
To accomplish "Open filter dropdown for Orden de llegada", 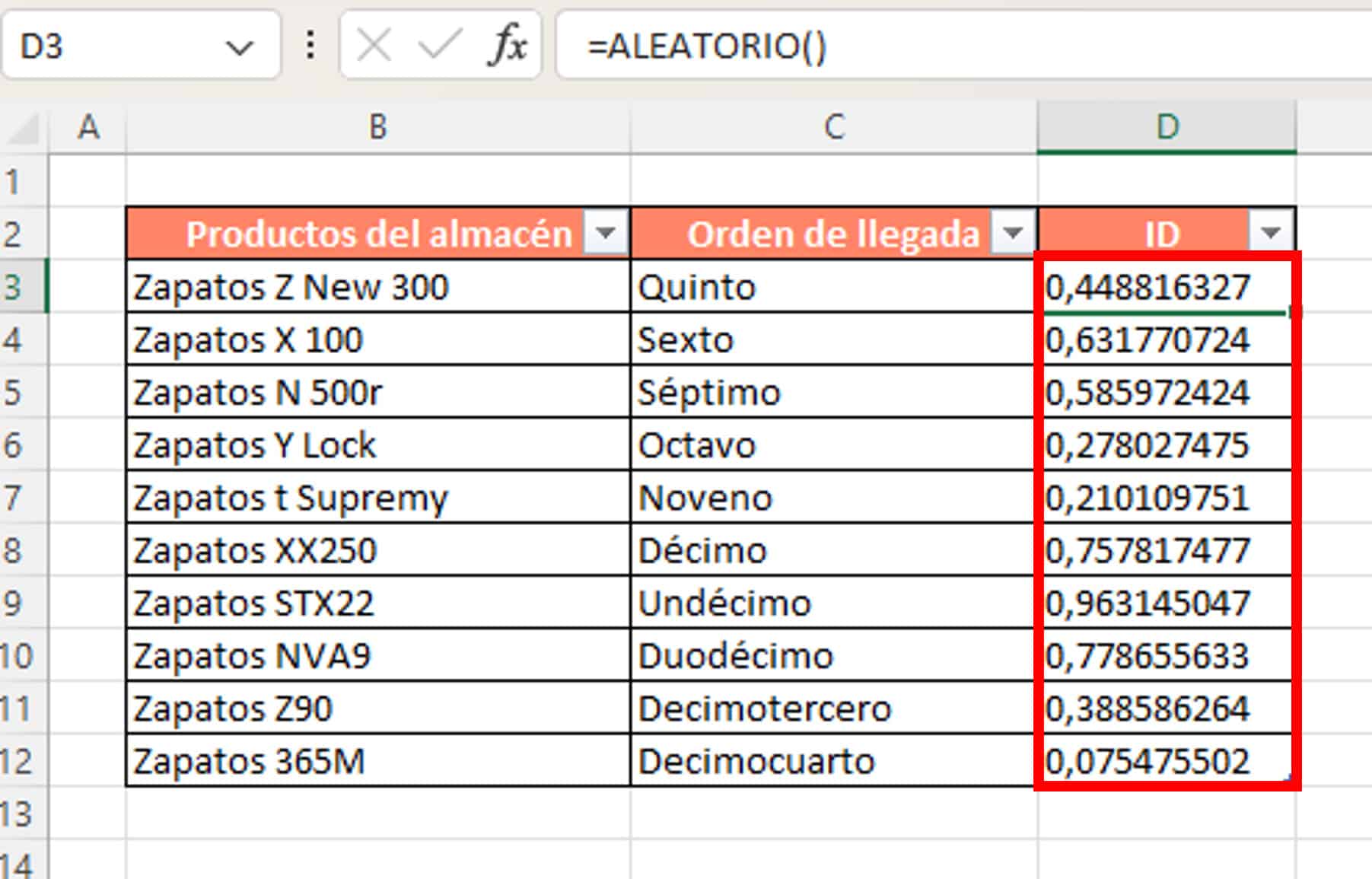I will (1013, 232).
